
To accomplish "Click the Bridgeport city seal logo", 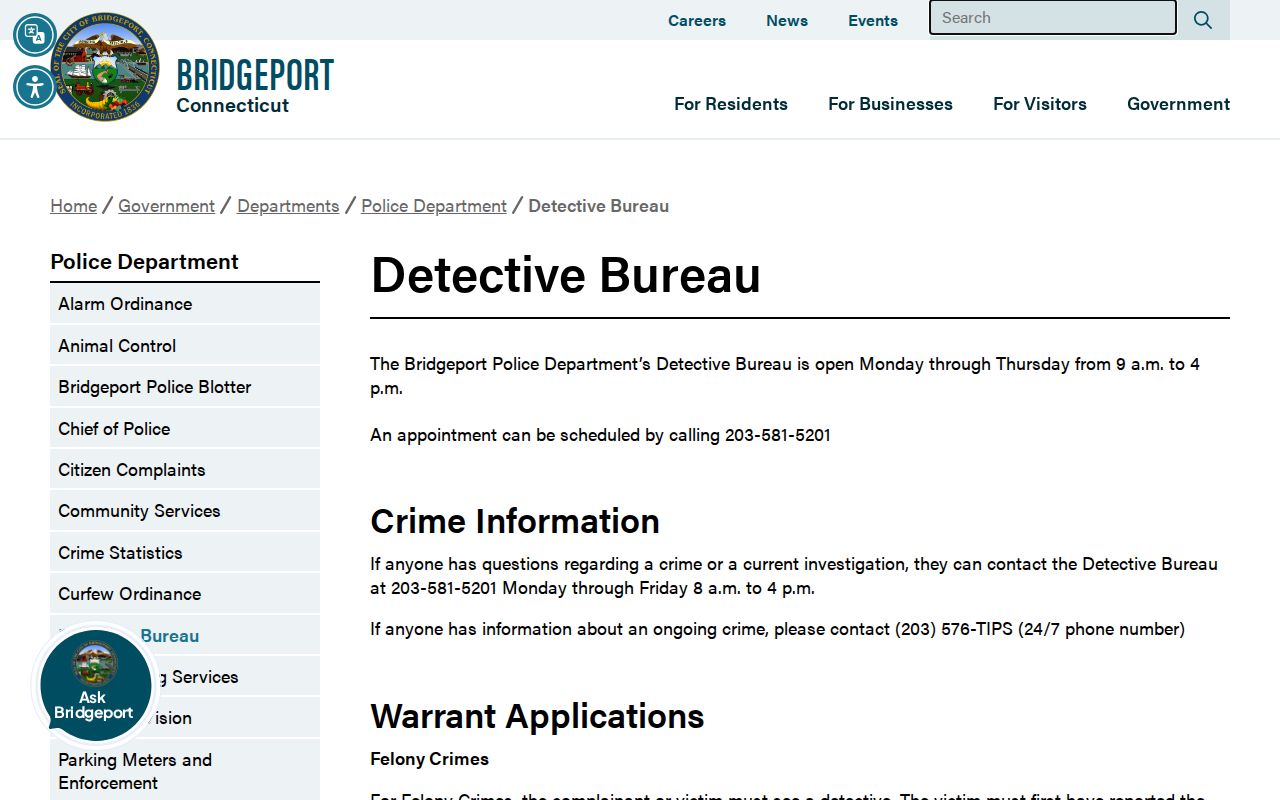I will point(105,67).
